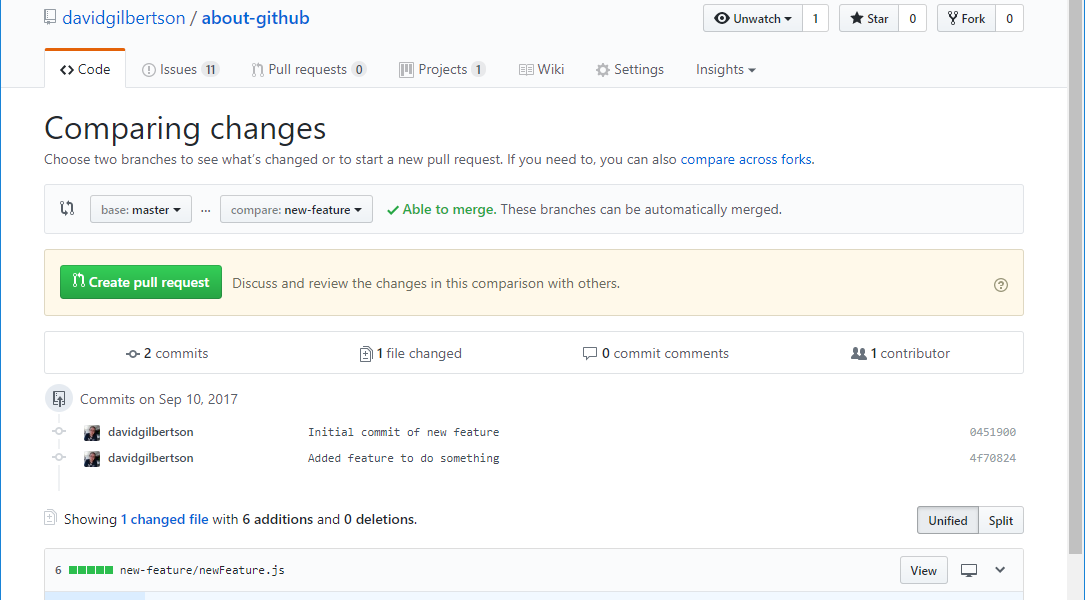Click the Create pull request button
The width and height of the screenshot is (1085, 600).
coord(141,282)
